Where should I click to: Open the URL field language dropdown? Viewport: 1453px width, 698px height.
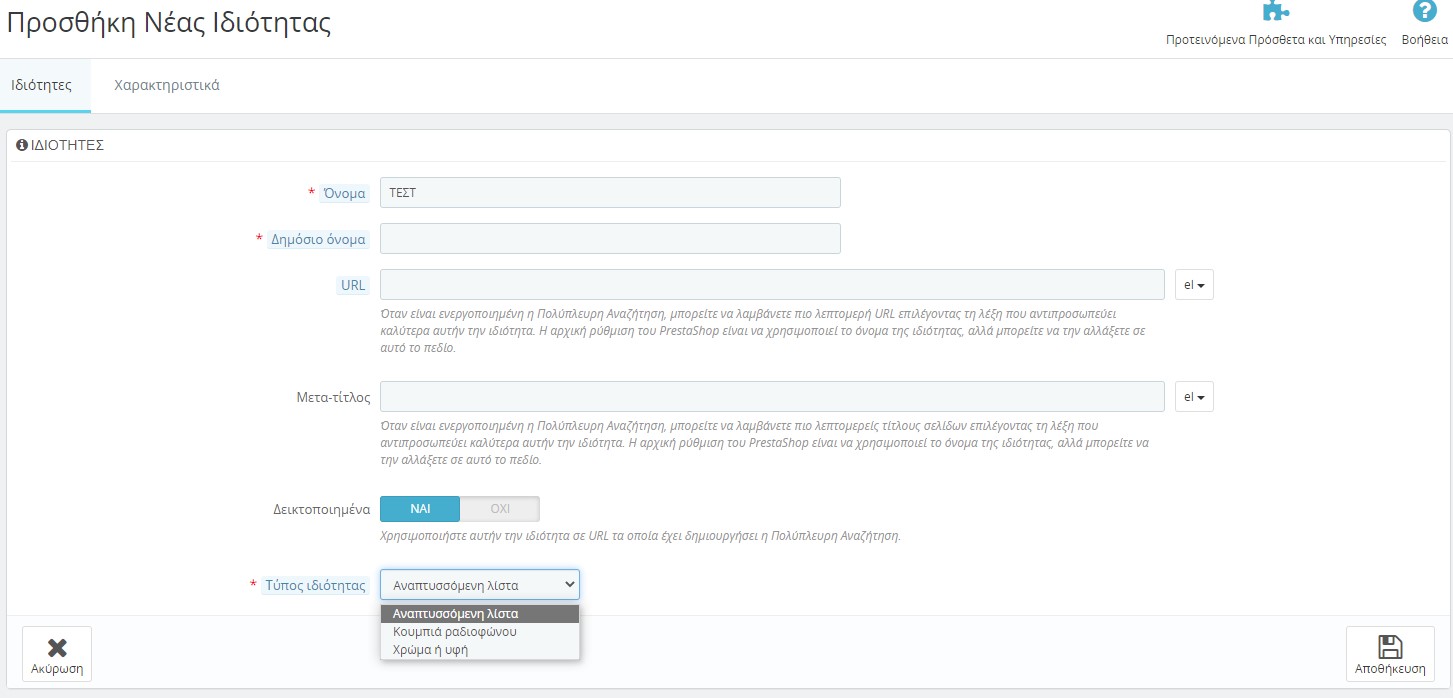1193,285
